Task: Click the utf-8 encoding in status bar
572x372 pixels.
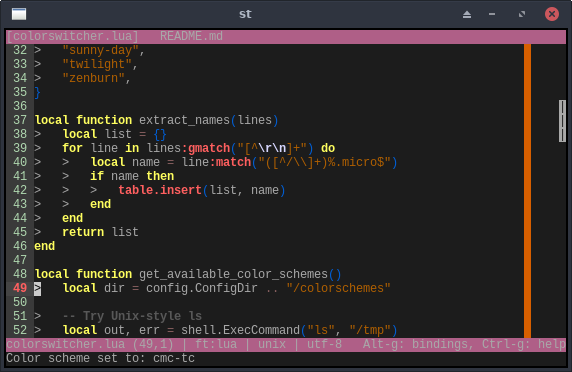Action: (x=324, y=344)
